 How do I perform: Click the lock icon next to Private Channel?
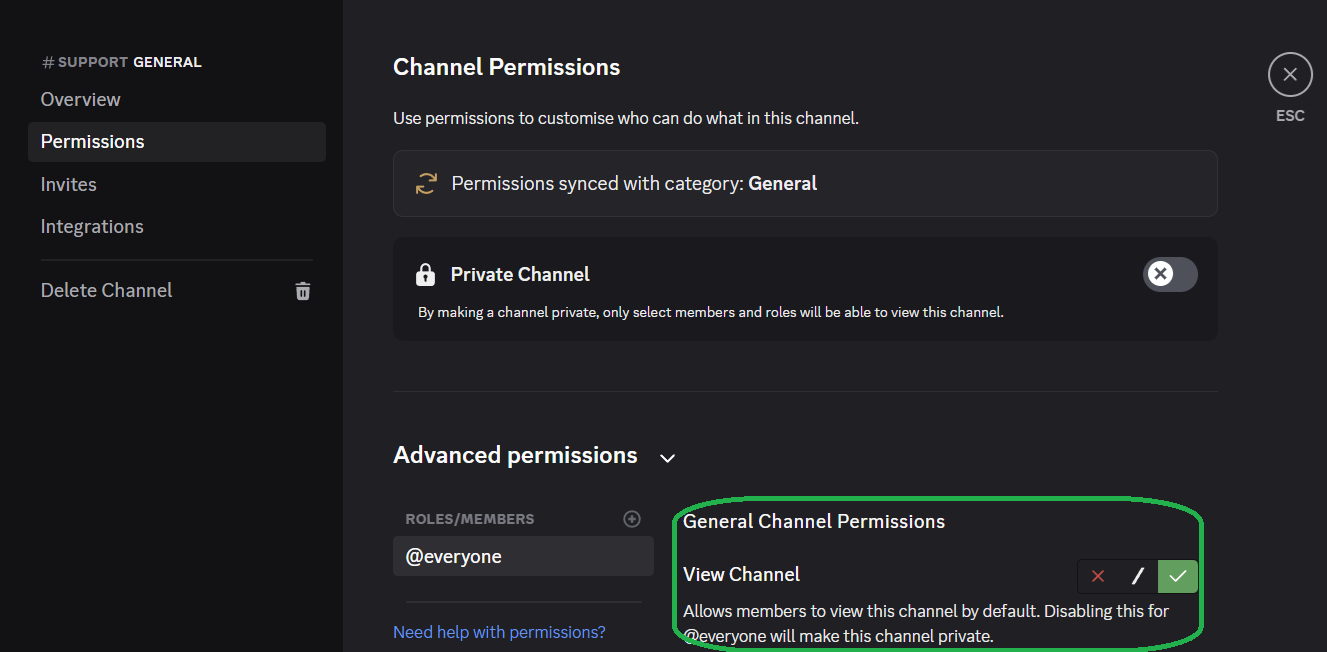425,273
